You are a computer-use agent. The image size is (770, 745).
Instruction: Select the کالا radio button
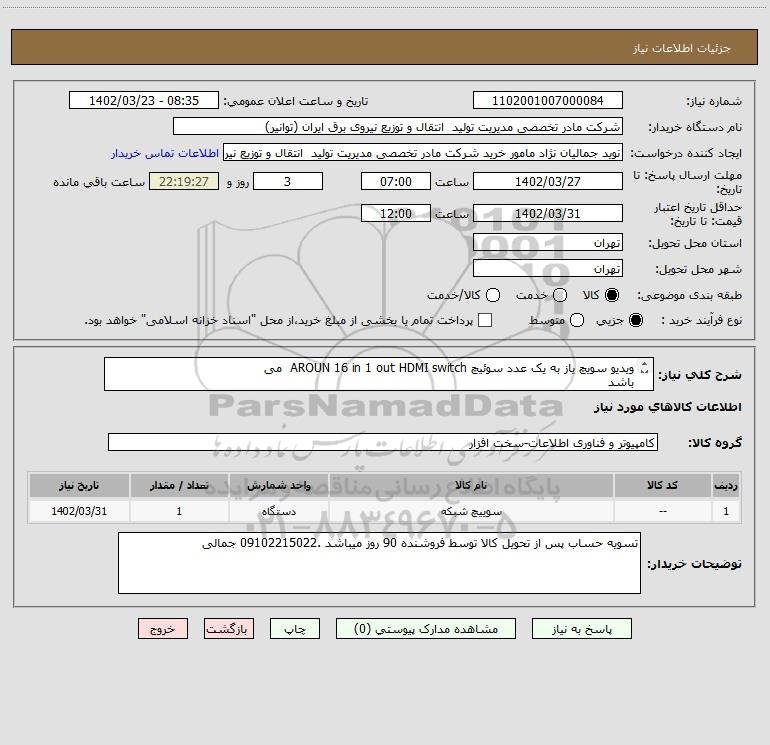[x=612, y=295]
